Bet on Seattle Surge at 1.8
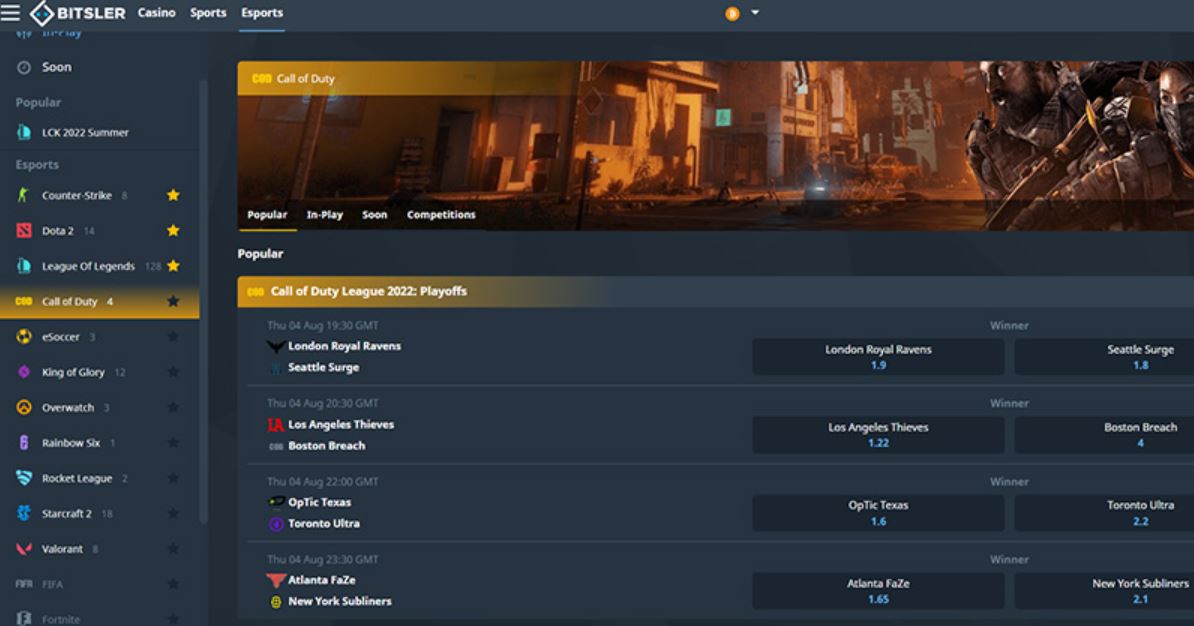Image resolution: width=1194 pixels, height=626 pixels. (1104, 357)
